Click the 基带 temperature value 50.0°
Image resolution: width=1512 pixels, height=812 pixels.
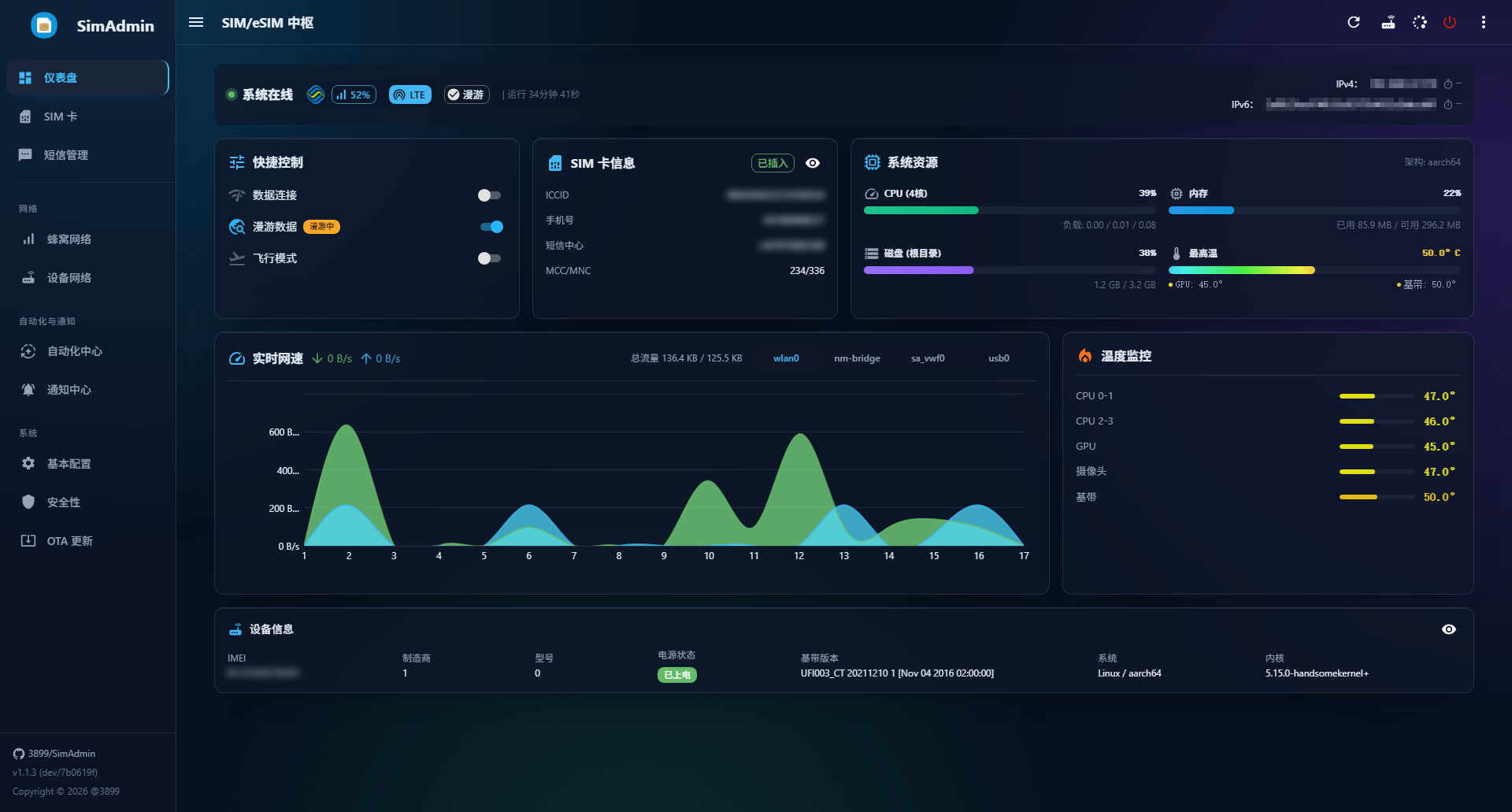1439,497
